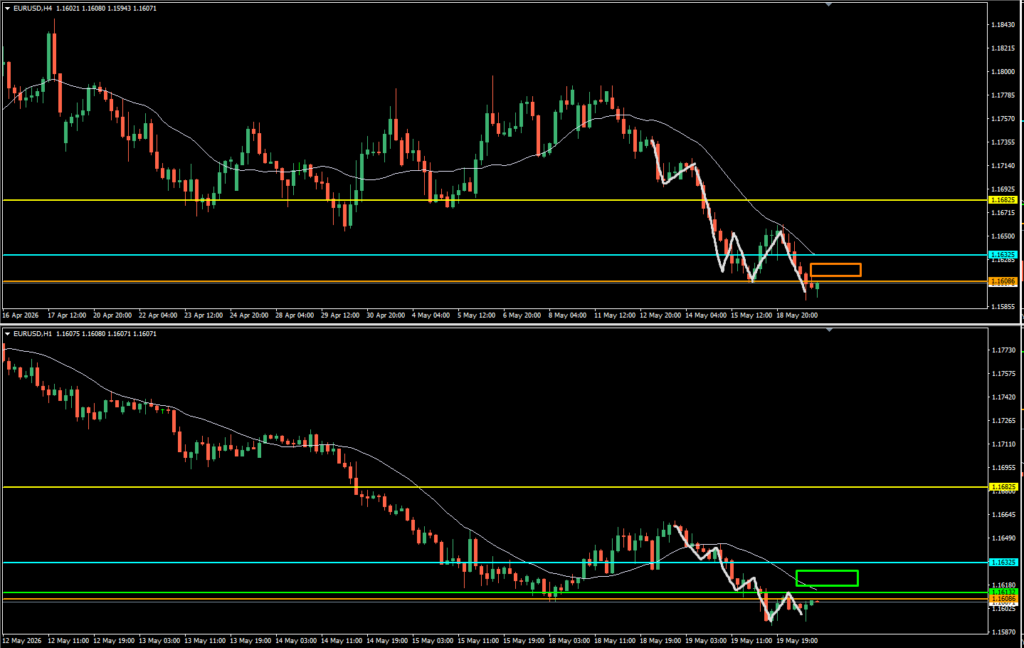Click the 22 Apr 04:00 label on H4 time axis
Screen dimensions: 1024x648
click(x=157, y=315)
